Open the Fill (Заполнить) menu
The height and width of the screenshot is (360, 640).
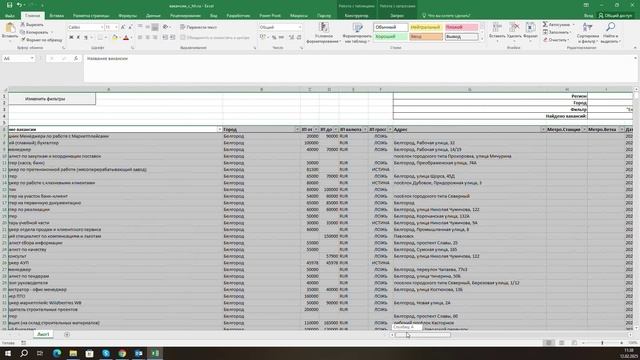557,32
